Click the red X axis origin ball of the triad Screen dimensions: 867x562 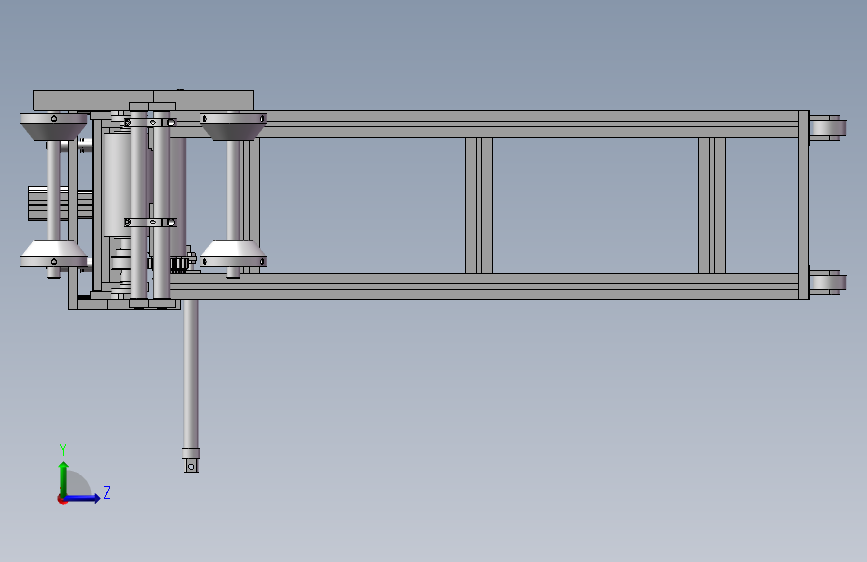62,499
